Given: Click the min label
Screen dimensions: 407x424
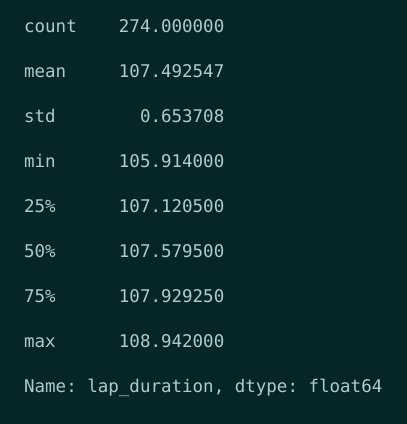Looking at the screenshot, I should [x=40, y=161].
